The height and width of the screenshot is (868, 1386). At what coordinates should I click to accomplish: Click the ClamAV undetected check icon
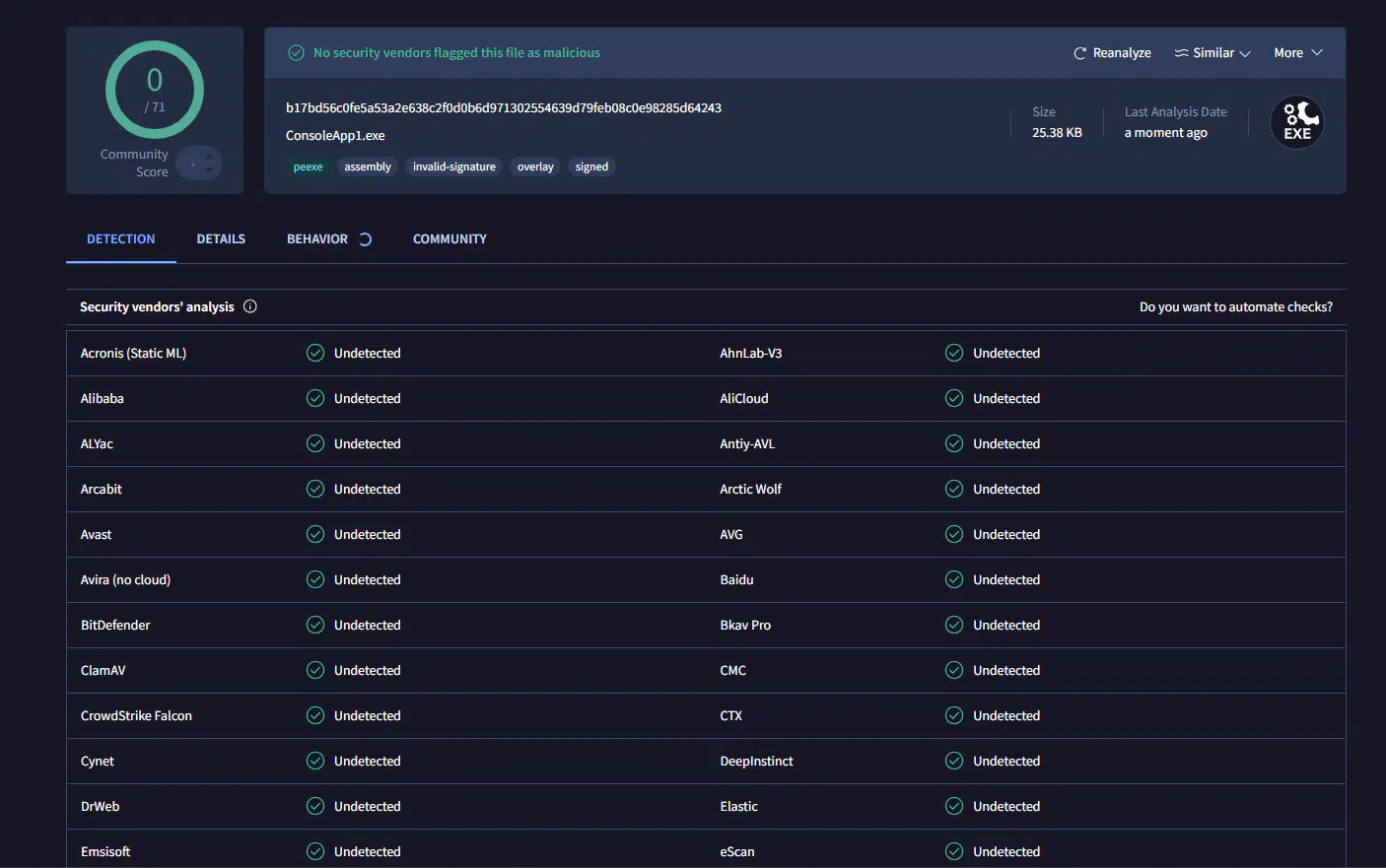pos(315,670)
